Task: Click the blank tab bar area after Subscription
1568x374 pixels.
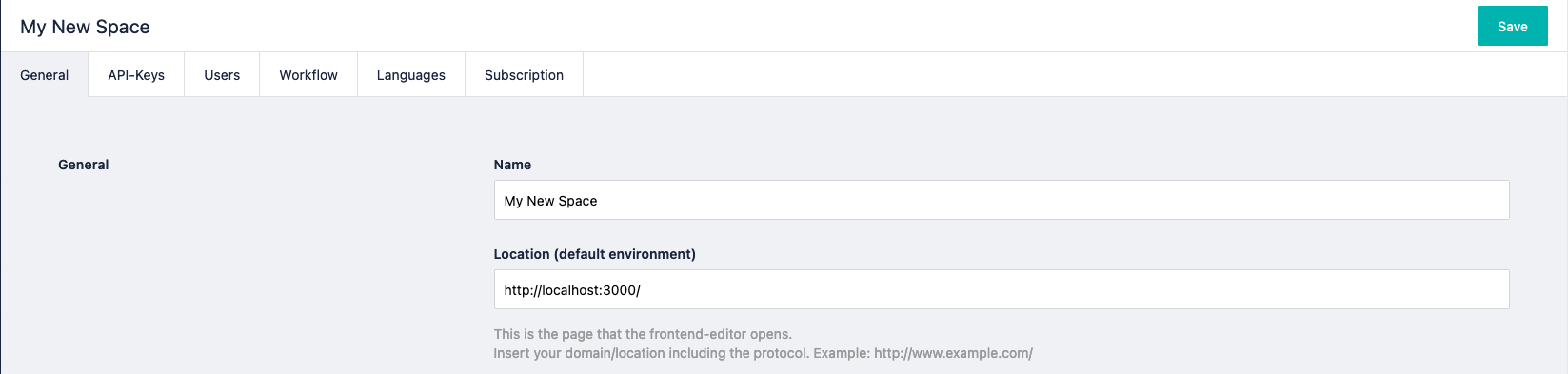Action: click(1075, 75)
